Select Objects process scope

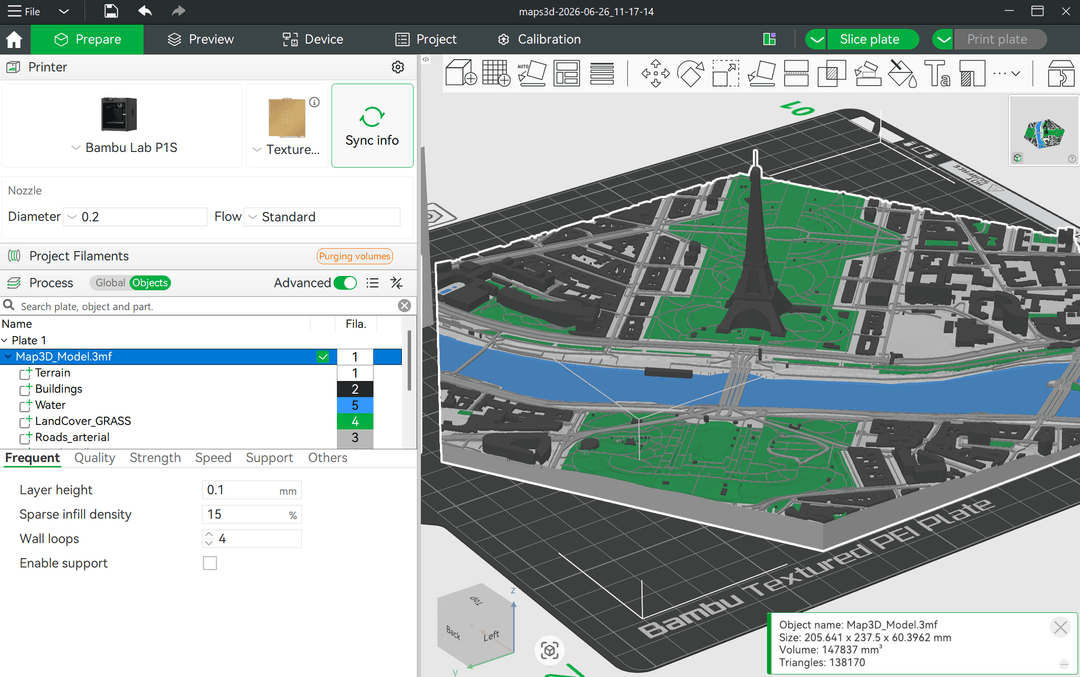tap(150, 282)
